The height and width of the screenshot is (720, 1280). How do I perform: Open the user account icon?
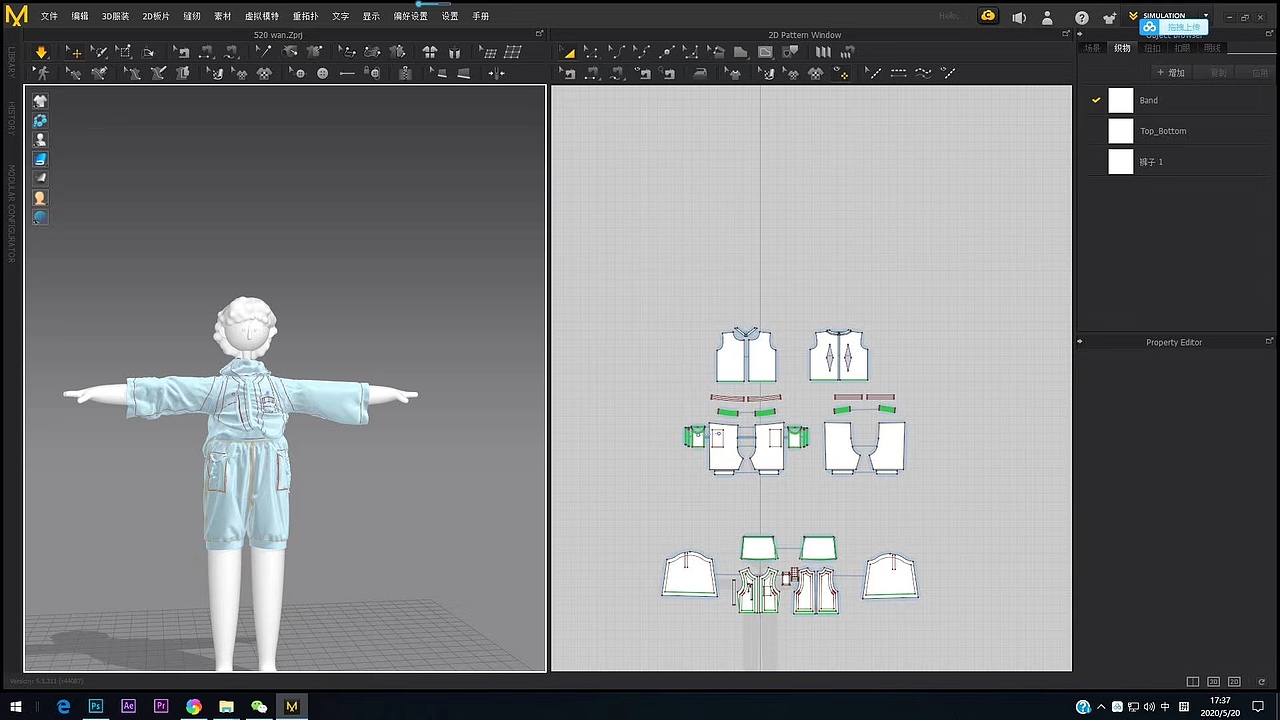tap(1047, 17)
